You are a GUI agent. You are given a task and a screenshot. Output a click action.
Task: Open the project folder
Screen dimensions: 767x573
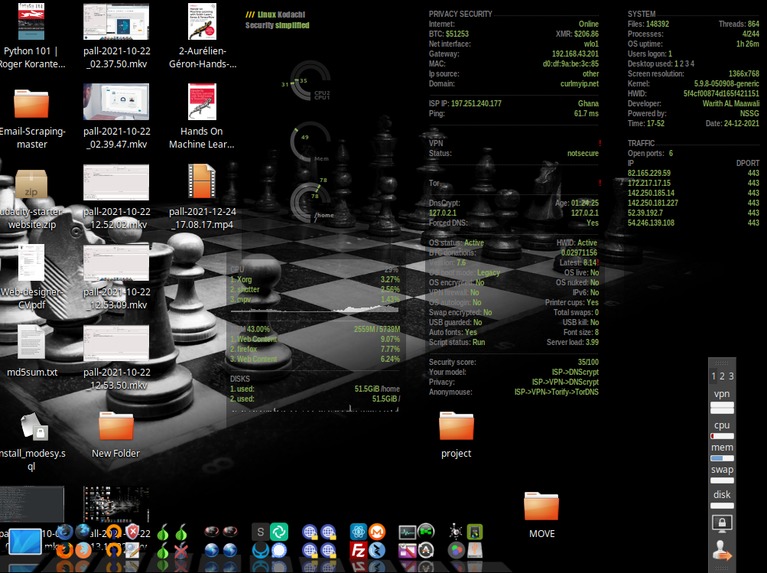pos(456,426)
